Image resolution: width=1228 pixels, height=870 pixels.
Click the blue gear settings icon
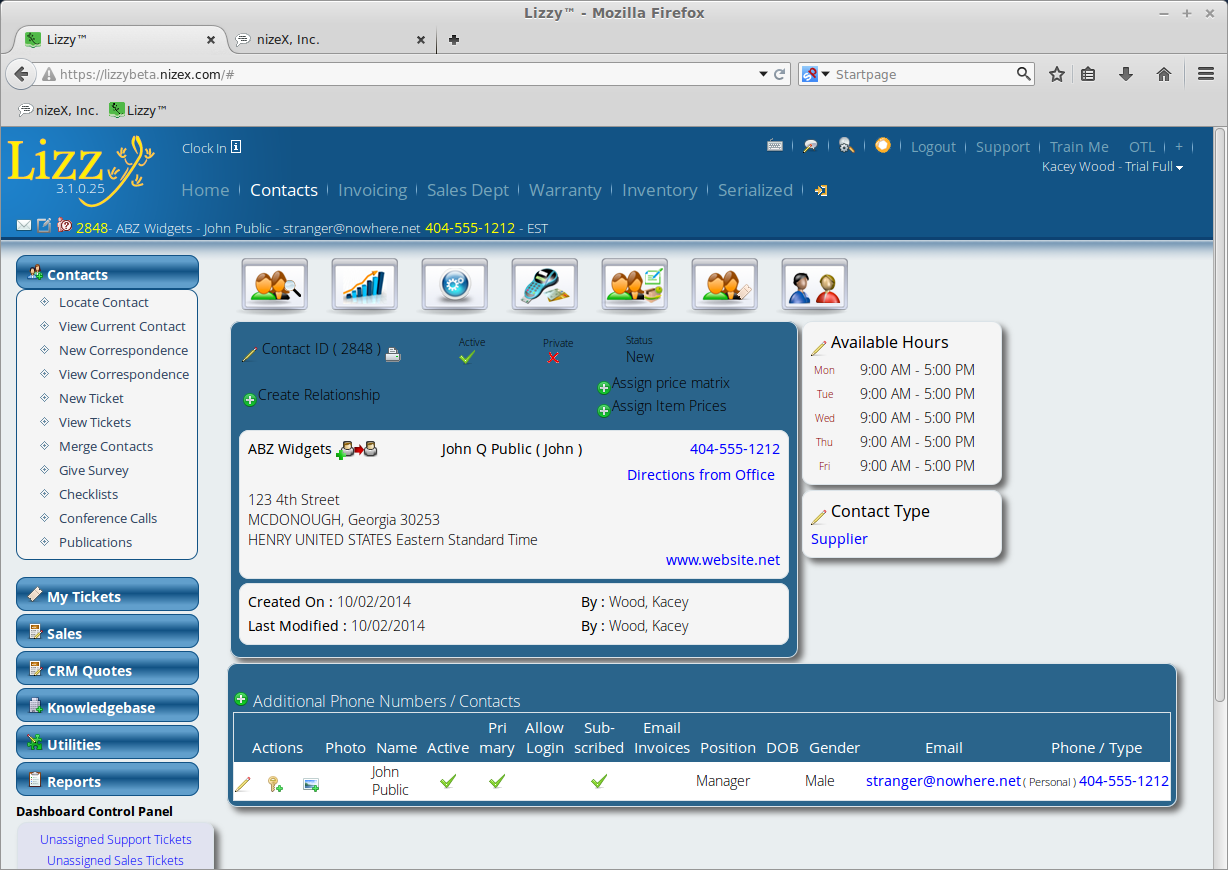point(455,285)
